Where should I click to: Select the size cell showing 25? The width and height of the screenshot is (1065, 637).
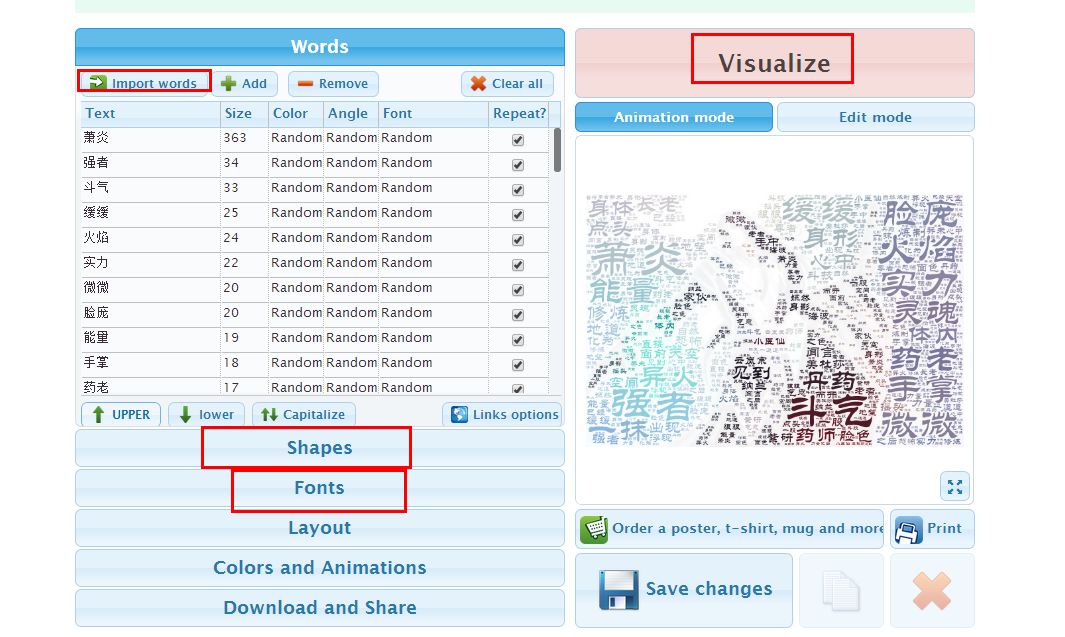(x=245, y=213)
